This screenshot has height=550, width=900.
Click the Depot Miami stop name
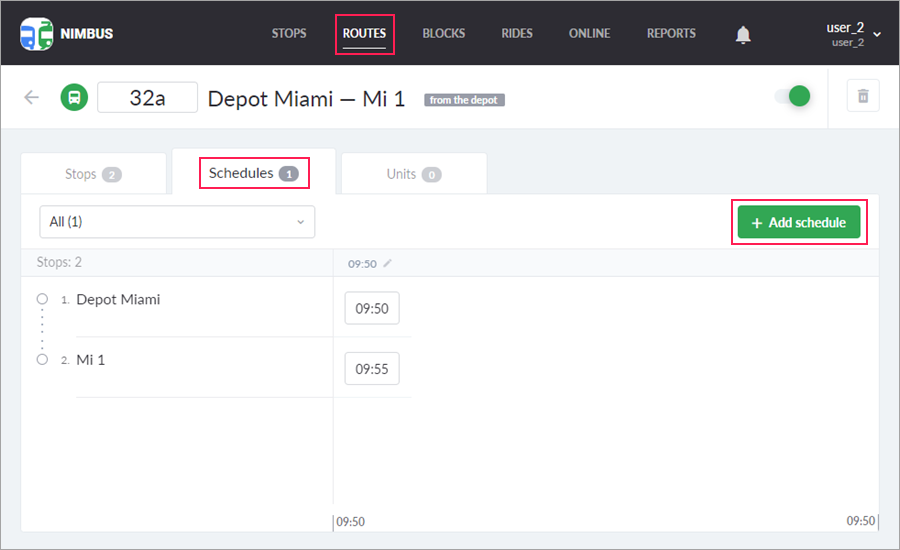118,299
